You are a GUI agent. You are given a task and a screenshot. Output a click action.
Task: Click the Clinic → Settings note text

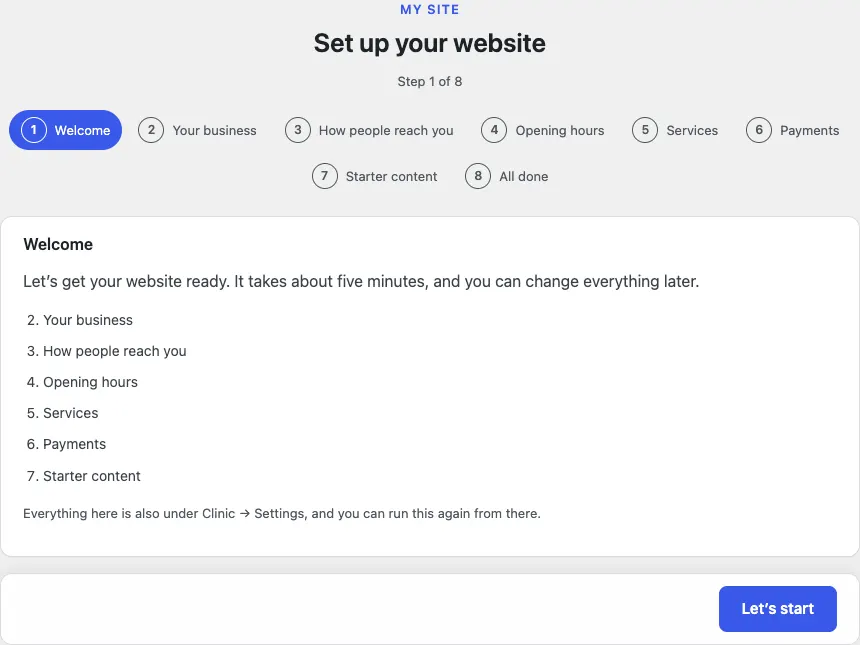coord(282,513)
